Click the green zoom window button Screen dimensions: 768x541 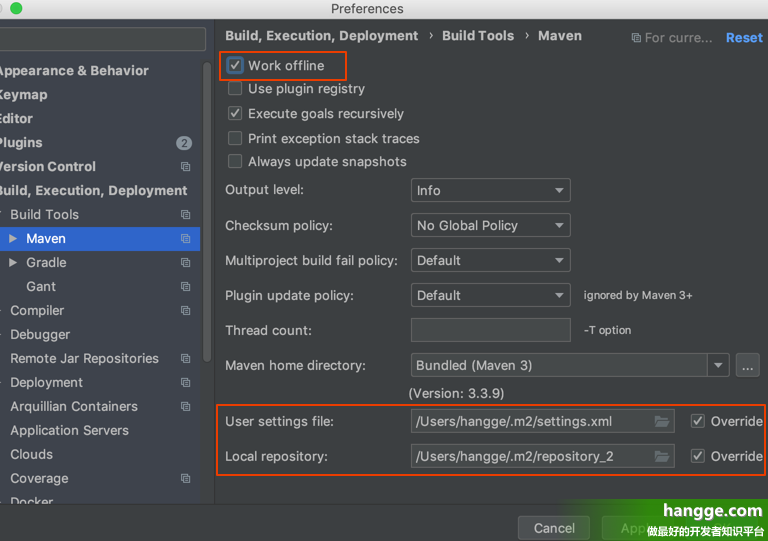click(16, 8)
